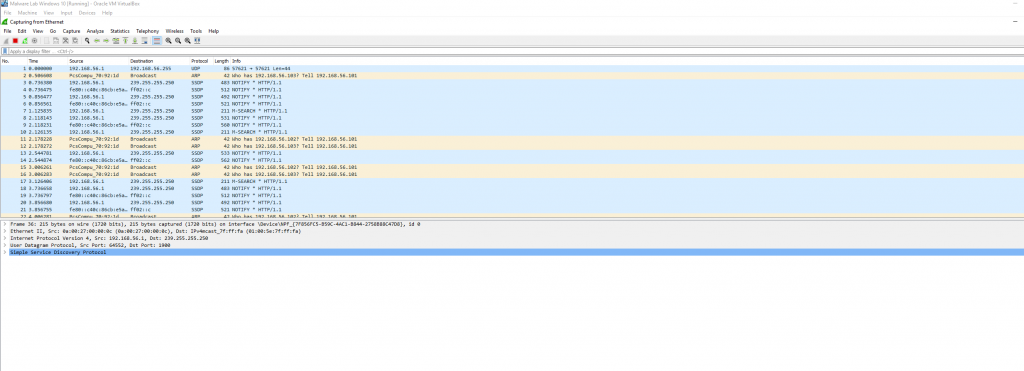
Task: Open the Analyze menu
Action: (95, 31)
